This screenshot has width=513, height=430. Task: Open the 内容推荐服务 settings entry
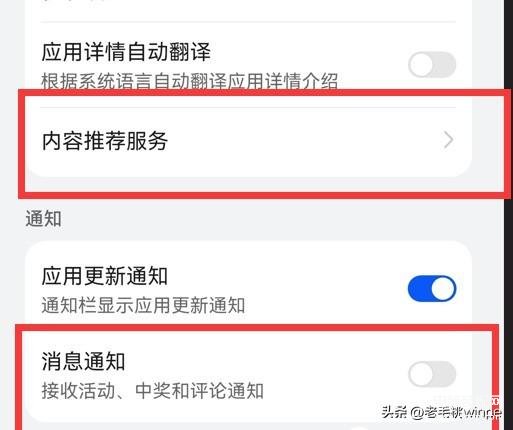pos(248,141)
